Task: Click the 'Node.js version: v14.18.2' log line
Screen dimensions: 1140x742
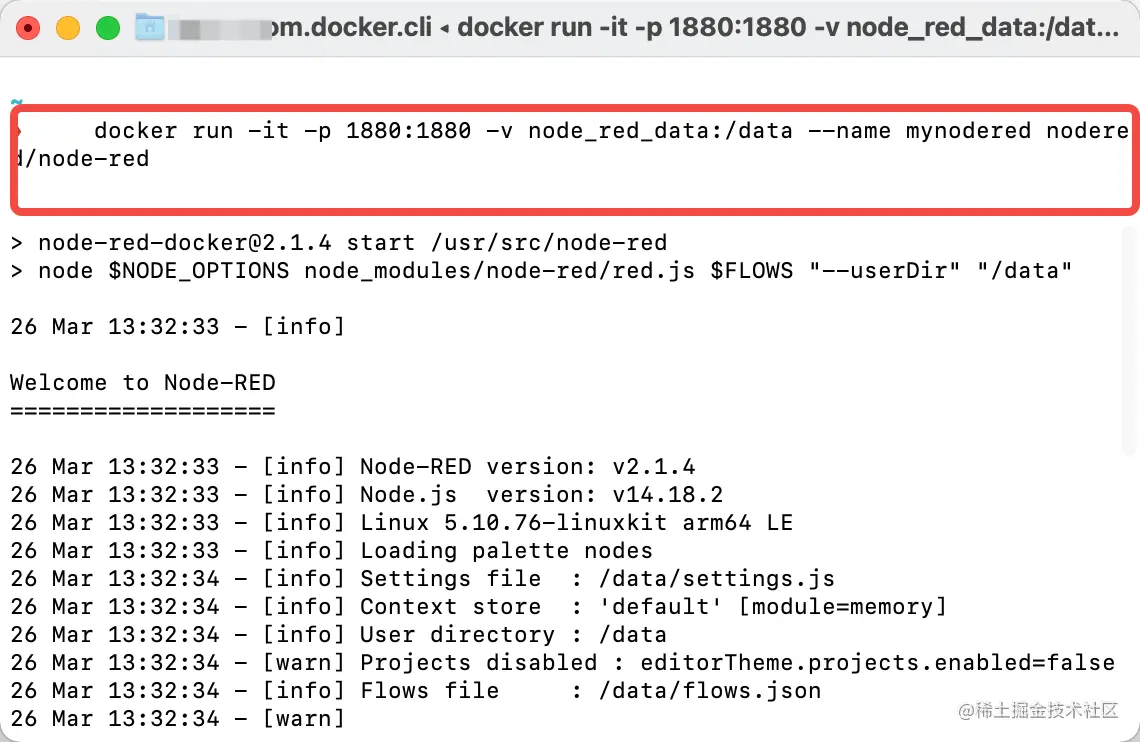Action: [366, 494]
